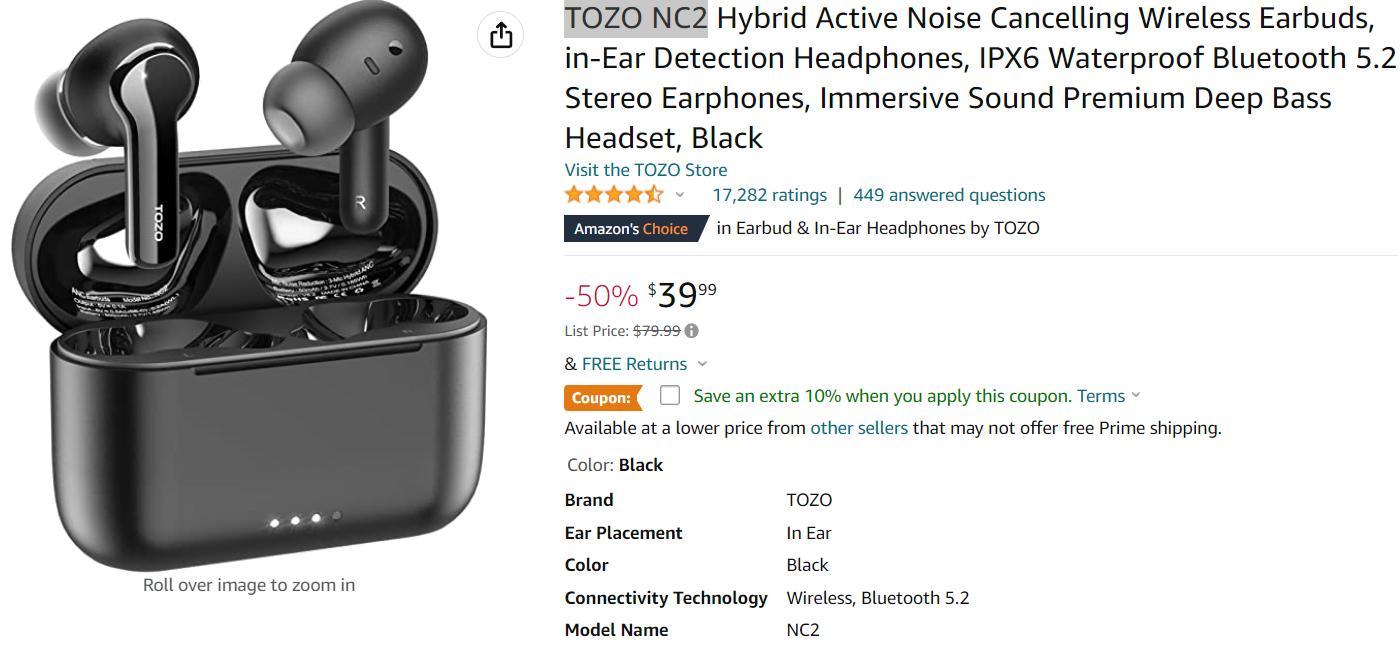Image resolution: width=1400 pixels, height=647 pixels.
Task: Open the 17,282 ratings link
Action: tap(769, 195)
